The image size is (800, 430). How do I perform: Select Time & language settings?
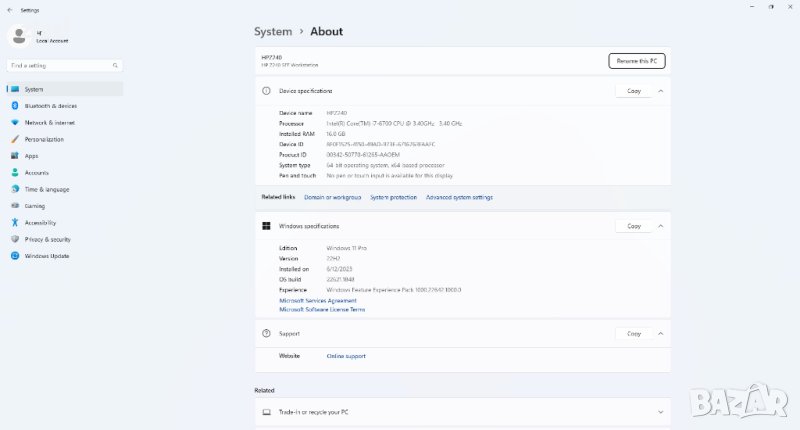pyautogui.click(x=46, y=189)
